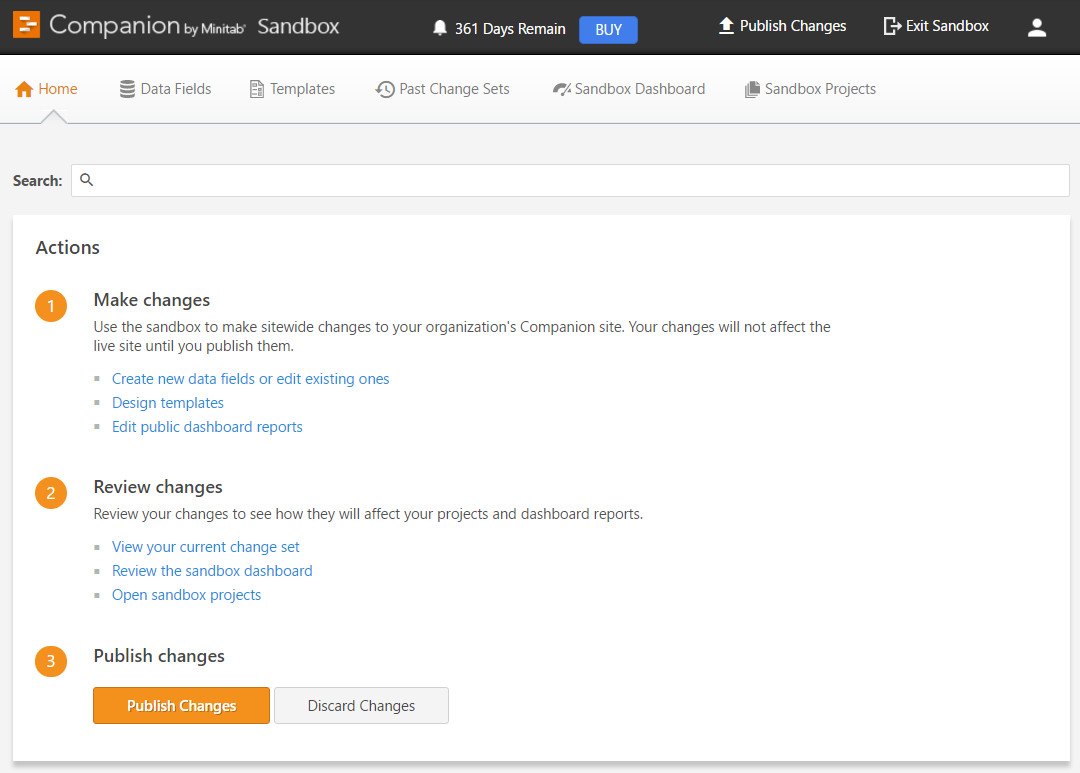Click the notification bell icon

click(440, 29)
